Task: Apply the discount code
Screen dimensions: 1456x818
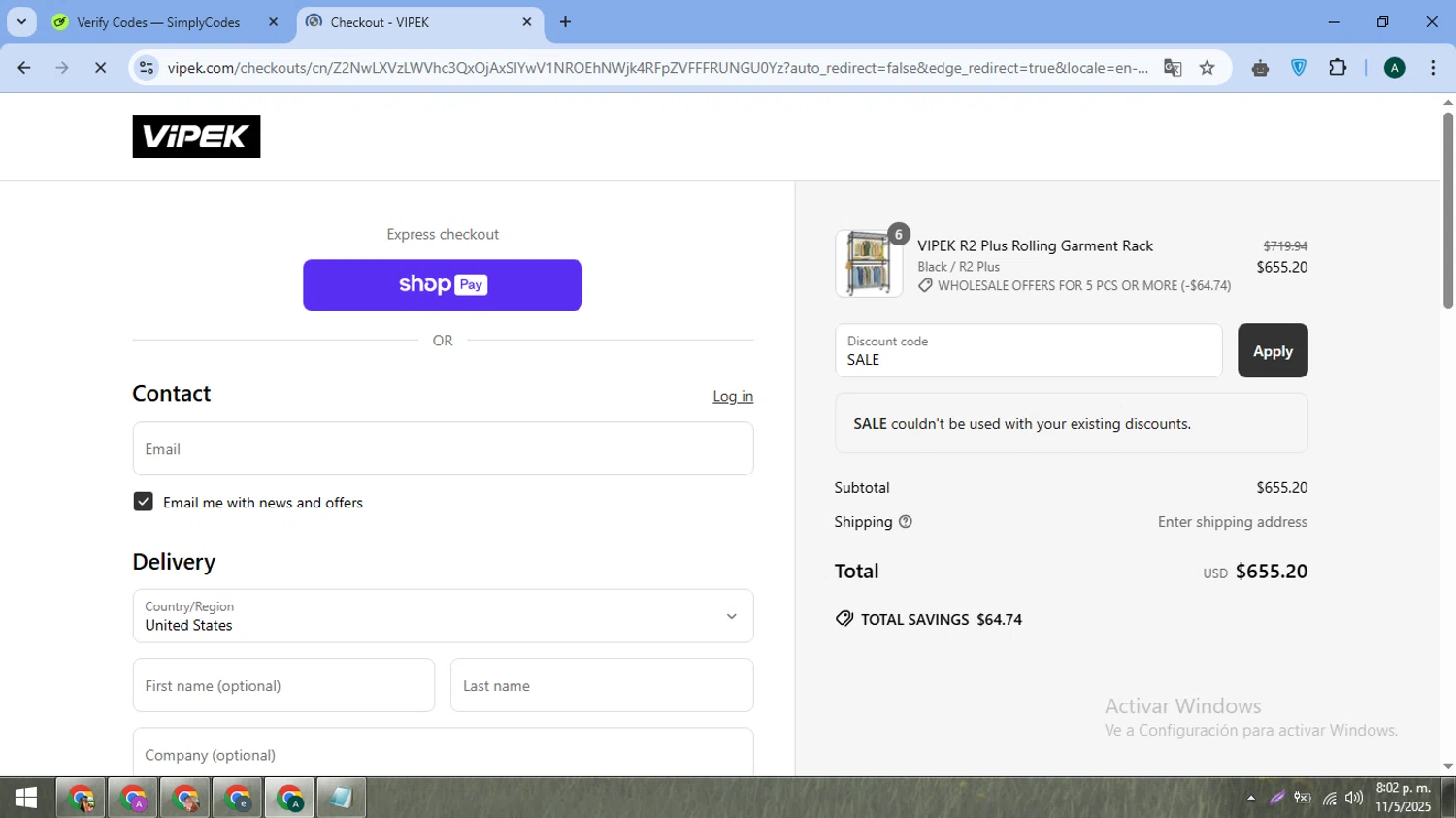Action: [1273, 351]
